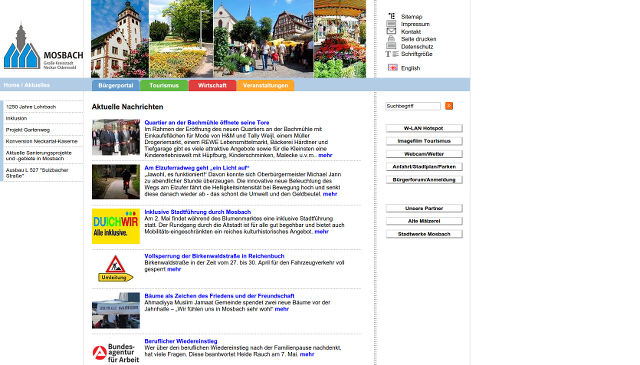Click the Bäume des Friedens photo thumbnail
The width and height of the screenshot is (640, 365).
coord(116,310)
